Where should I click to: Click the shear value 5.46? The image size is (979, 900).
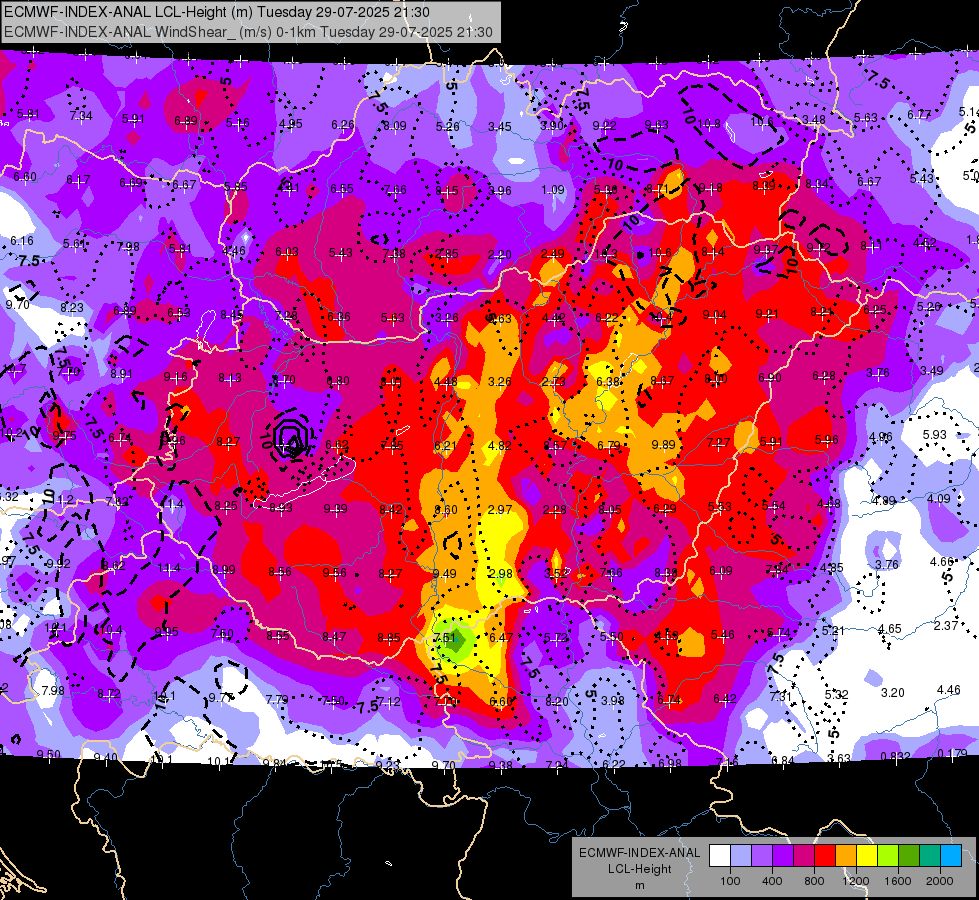[x=722, y=635]
